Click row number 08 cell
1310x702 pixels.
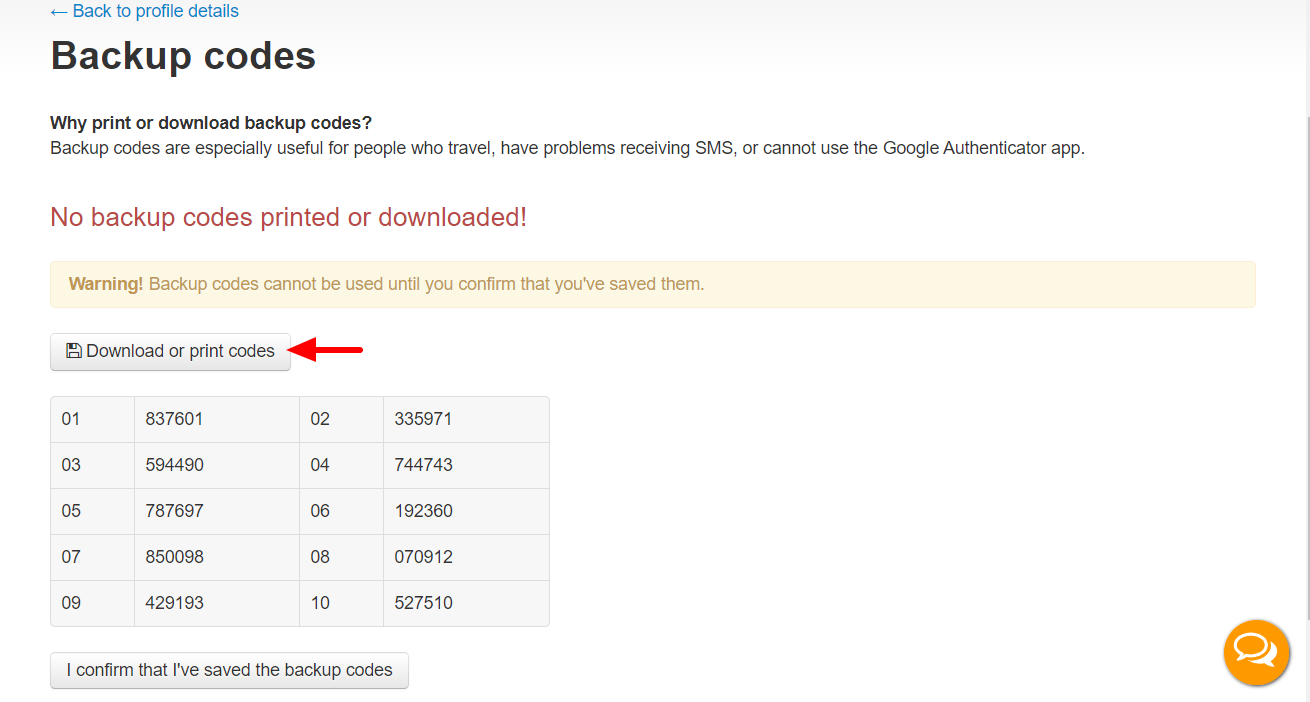point(341,557)
